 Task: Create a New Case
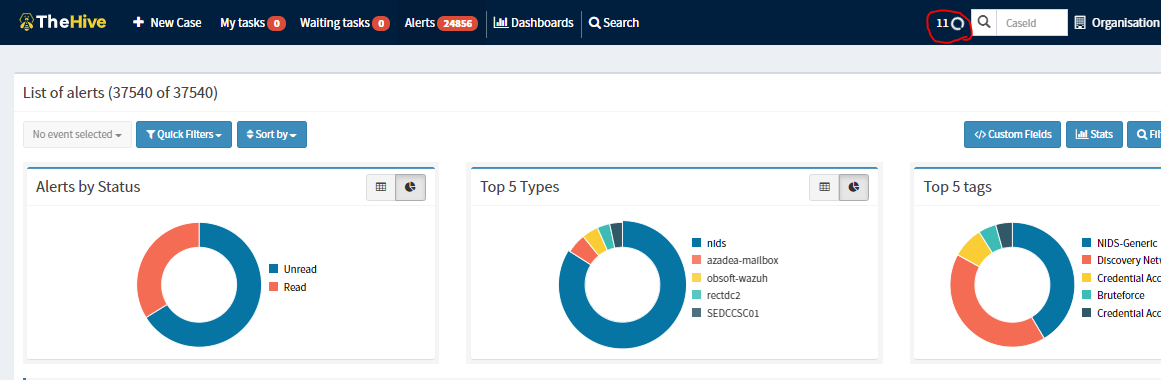tap(167, 23)
